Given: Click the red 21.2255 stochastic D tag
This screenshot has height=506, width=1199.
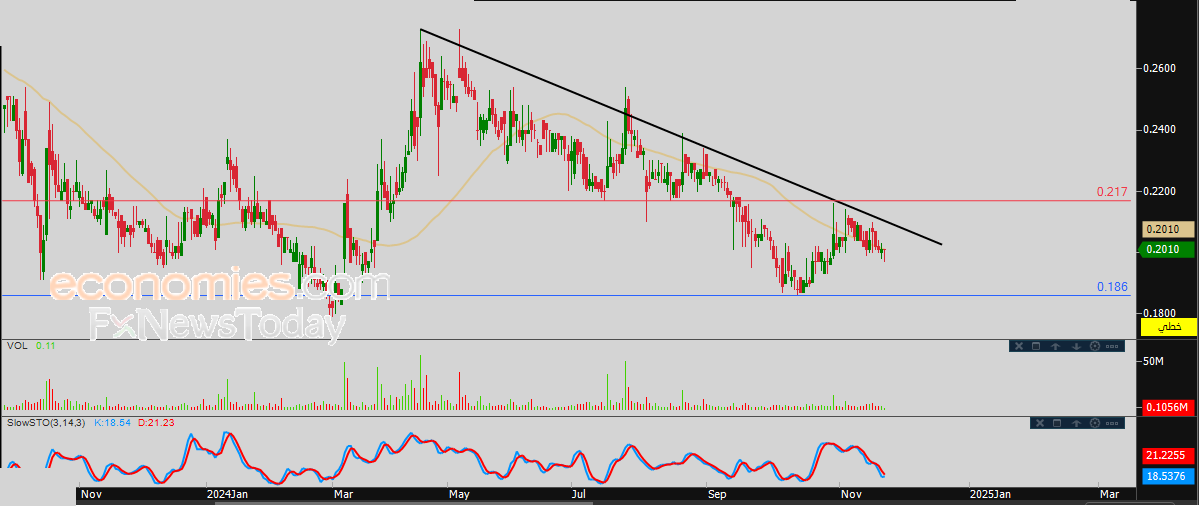Looking at the screenshot, I should 1168,456.
